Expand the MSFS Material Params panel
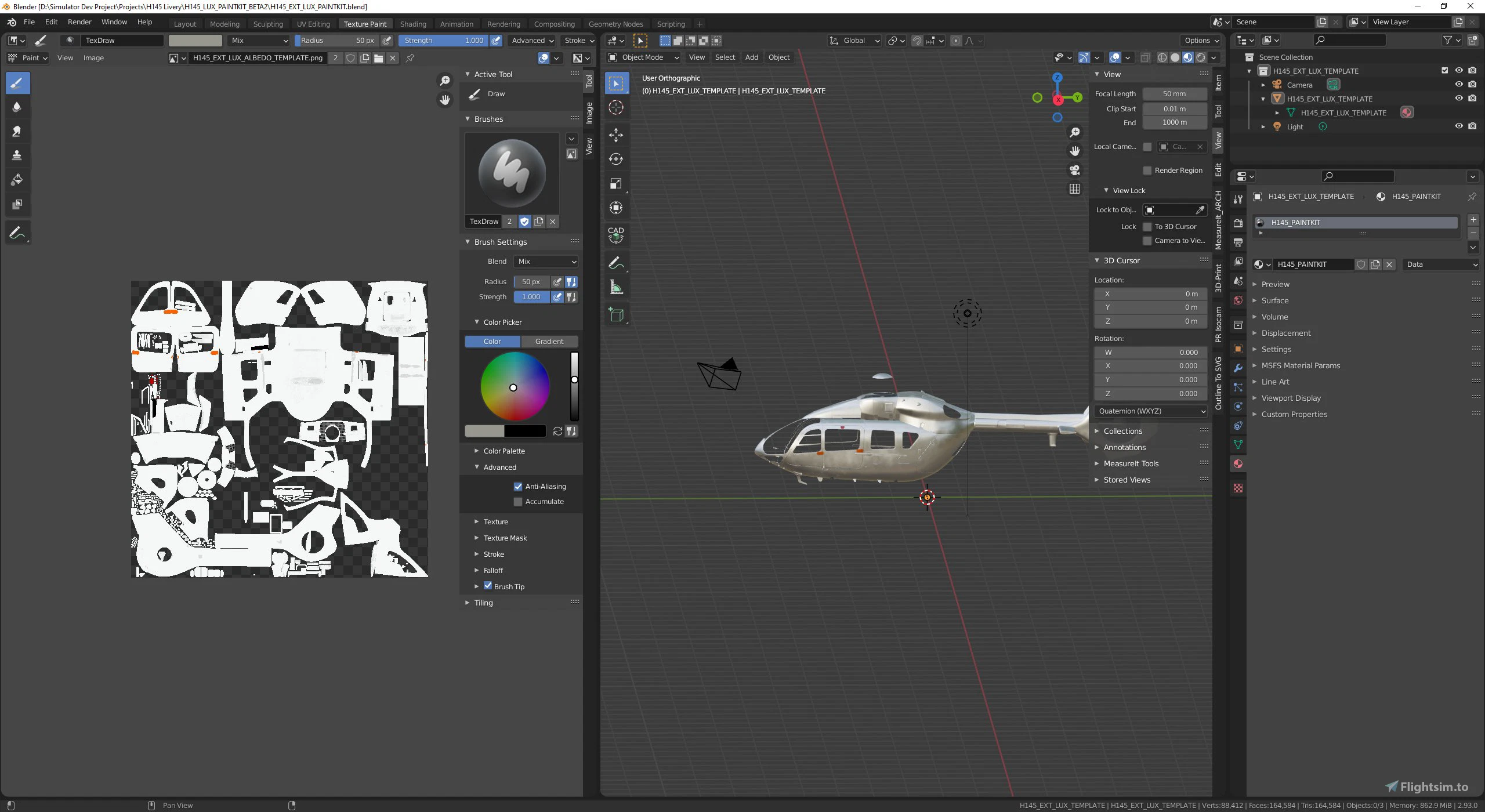1485x812 pixels. 1300,366
